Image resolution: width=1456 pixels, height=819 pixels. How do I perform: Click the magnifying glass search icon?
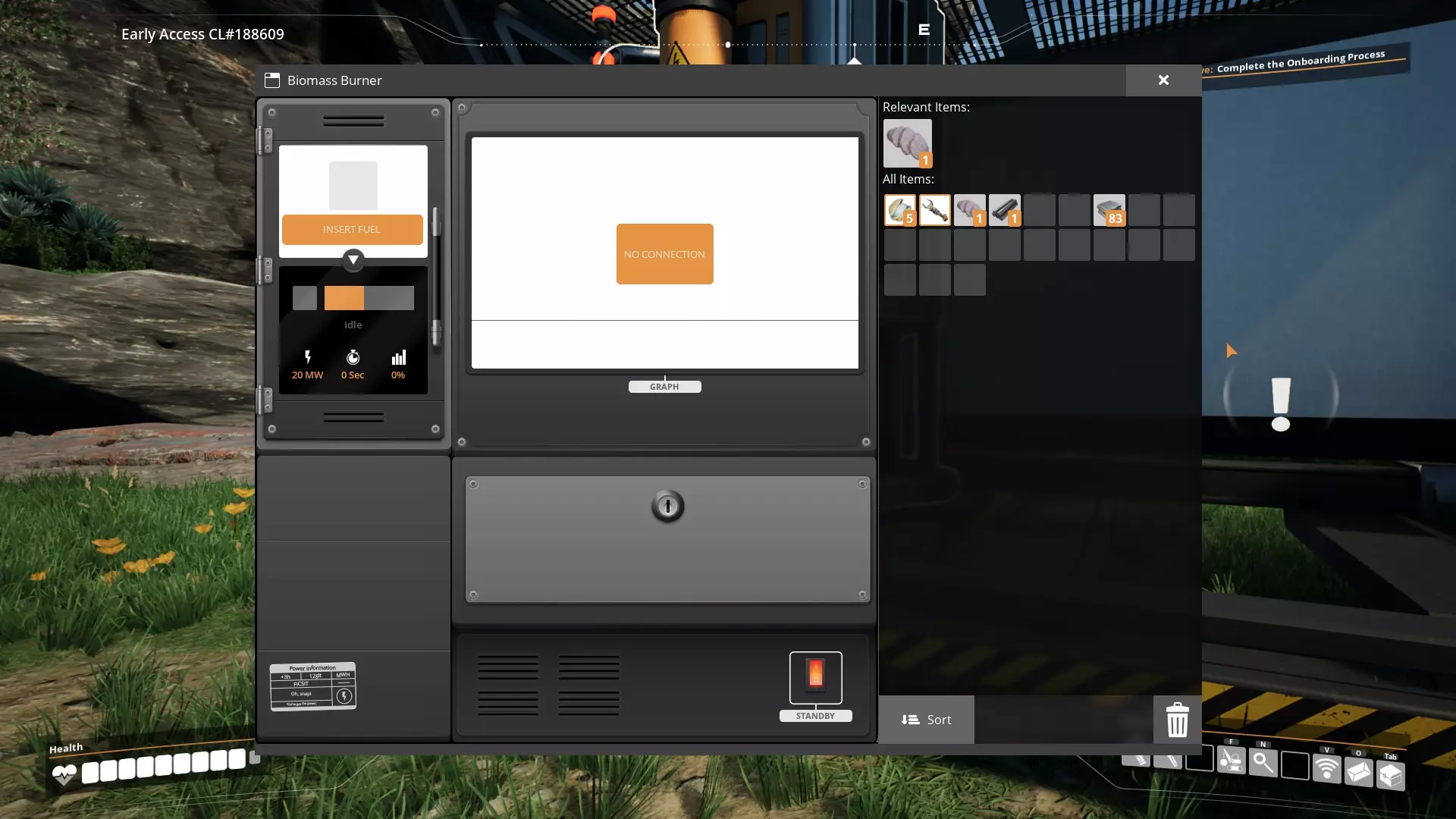[x=1263, y=762]
